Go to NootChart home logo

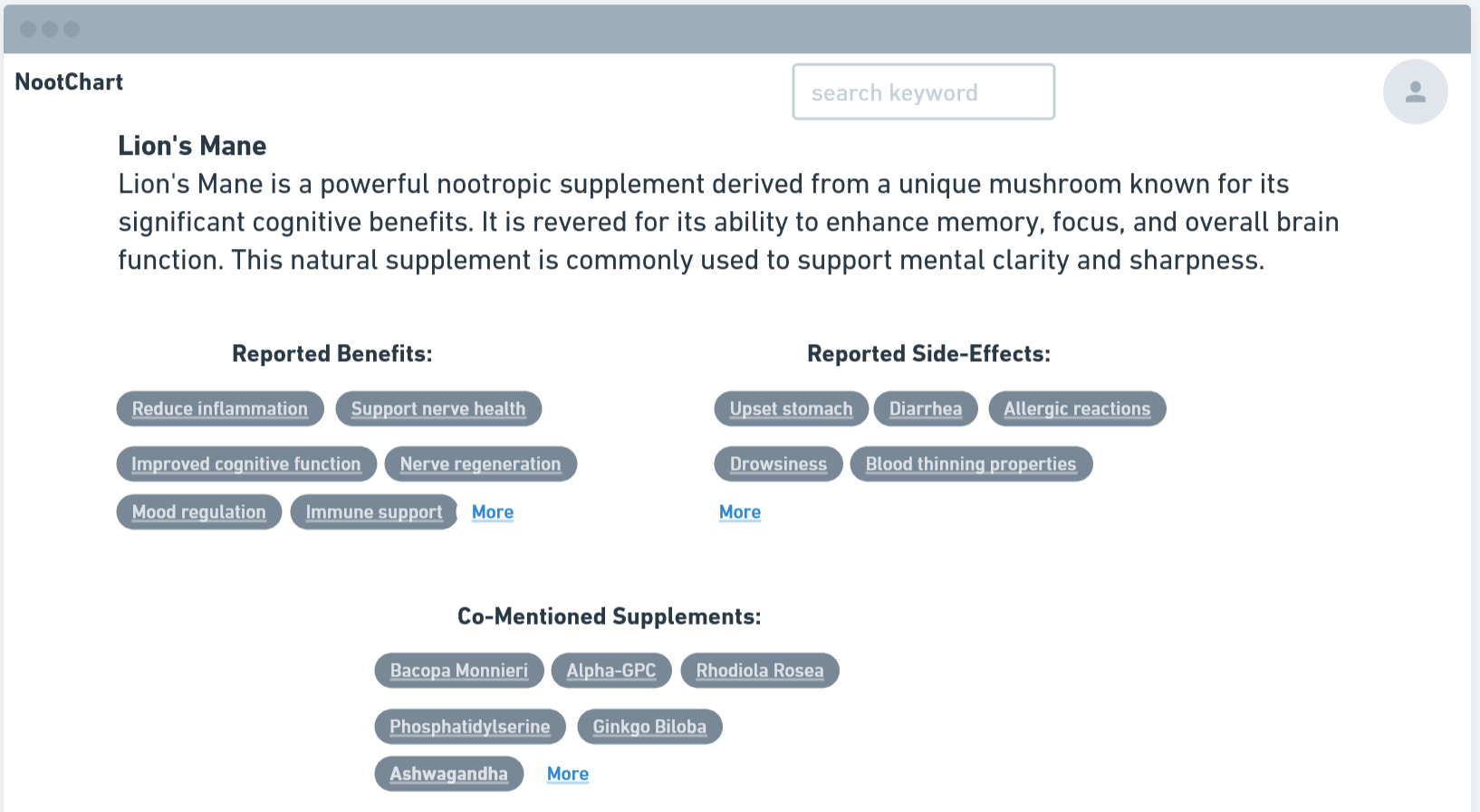click(x=69, y=82)
